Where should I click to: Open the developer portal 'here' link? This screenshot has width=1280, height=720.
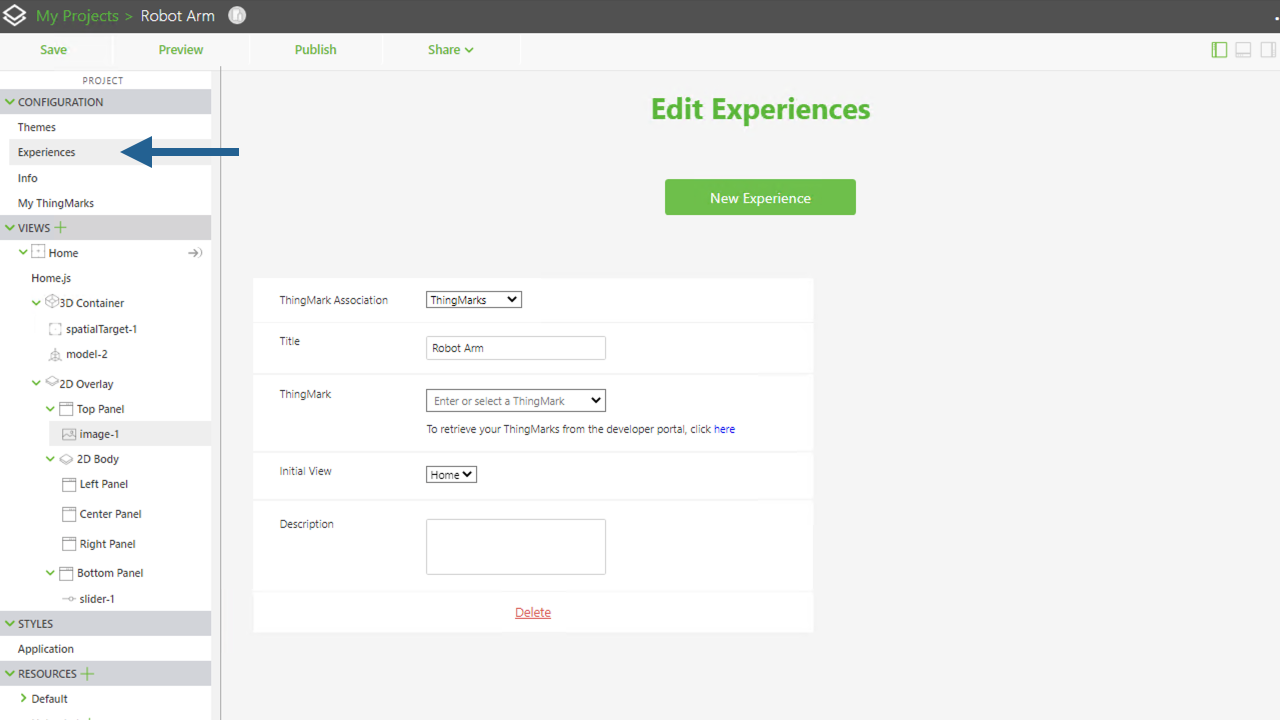tap(724, 429)
